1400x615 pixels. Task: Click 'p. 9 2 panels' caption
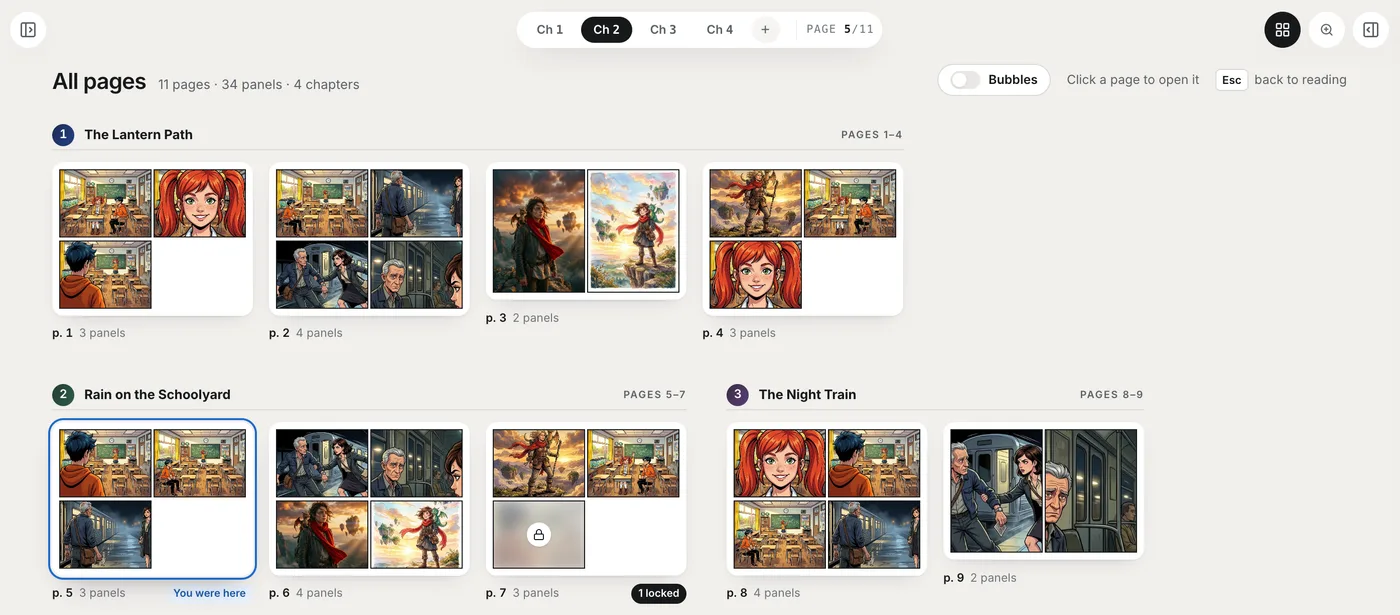tap(980, 578)
